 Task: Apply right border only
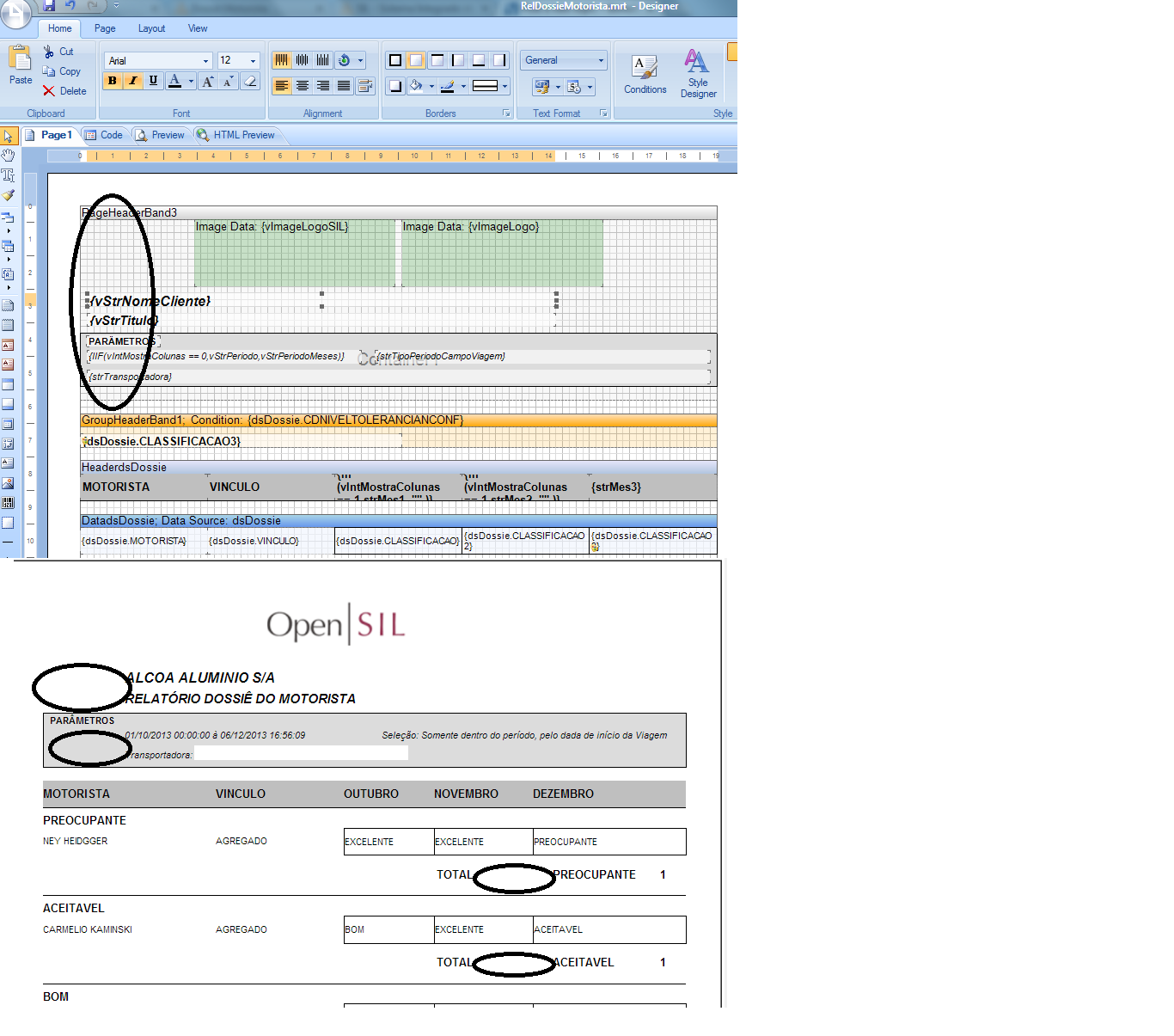pos(498,60)
